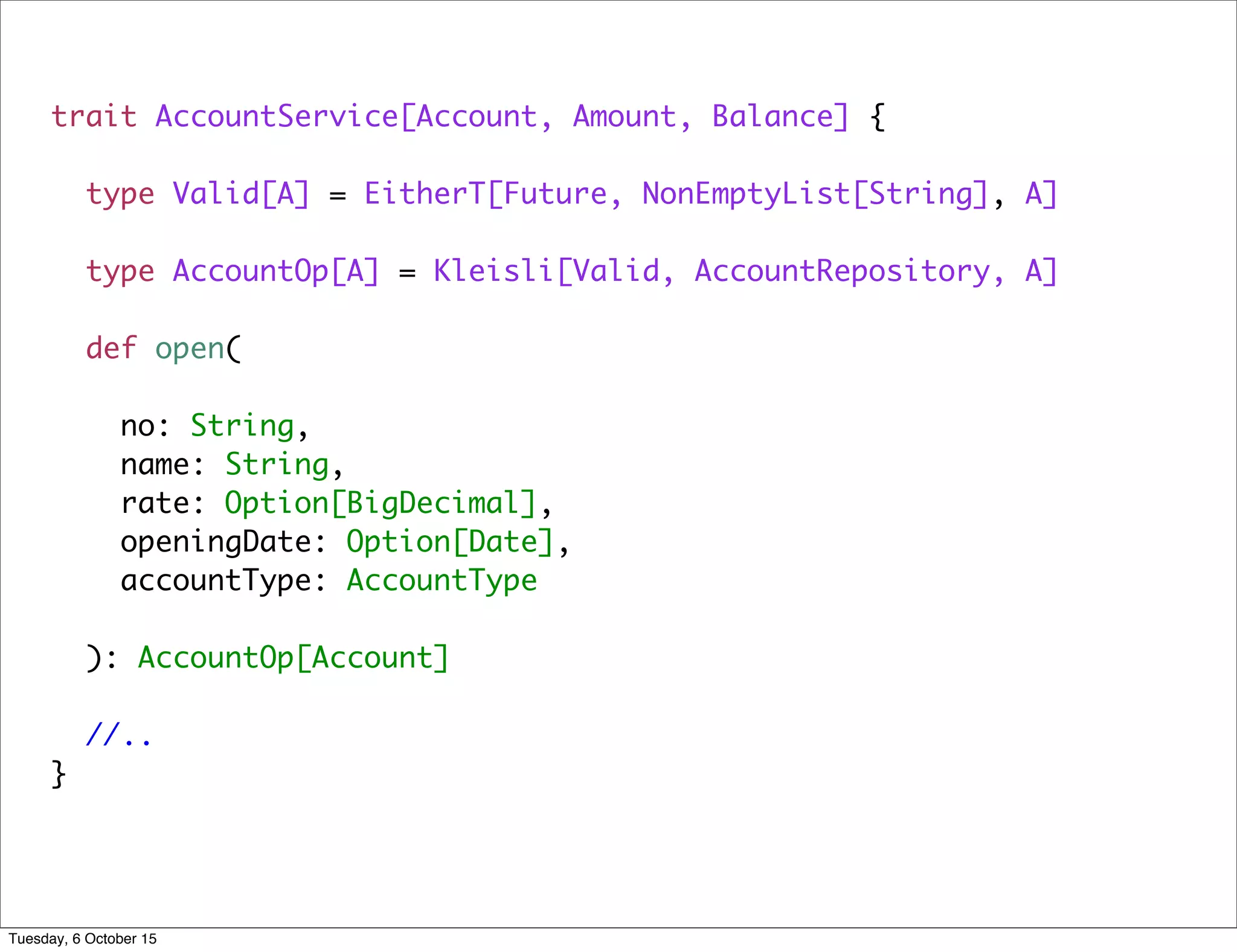This screenshot has height=952, width=1237.
Task: Click 'Valid[A]' in the type alias
Action: click(241, 193)
